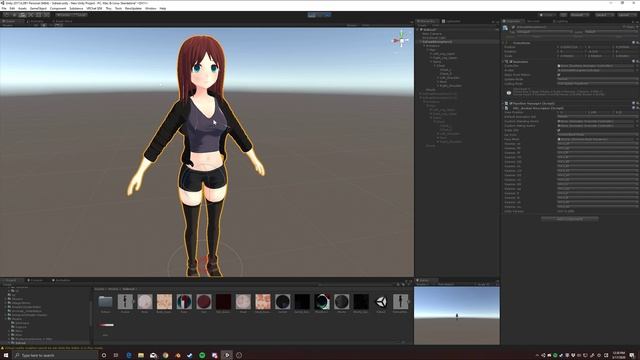Select the Unity scene asset in Project

[x=381, y=302]
